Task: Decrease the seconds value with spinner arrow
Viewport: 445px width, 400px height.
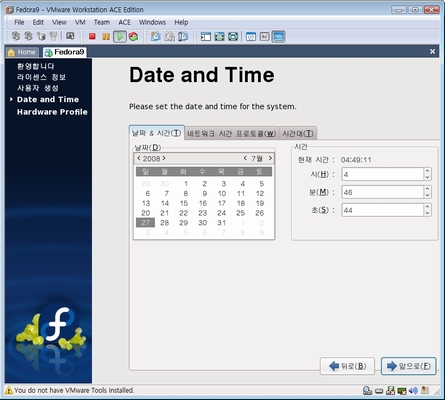Action: click(x=427, y=213)
